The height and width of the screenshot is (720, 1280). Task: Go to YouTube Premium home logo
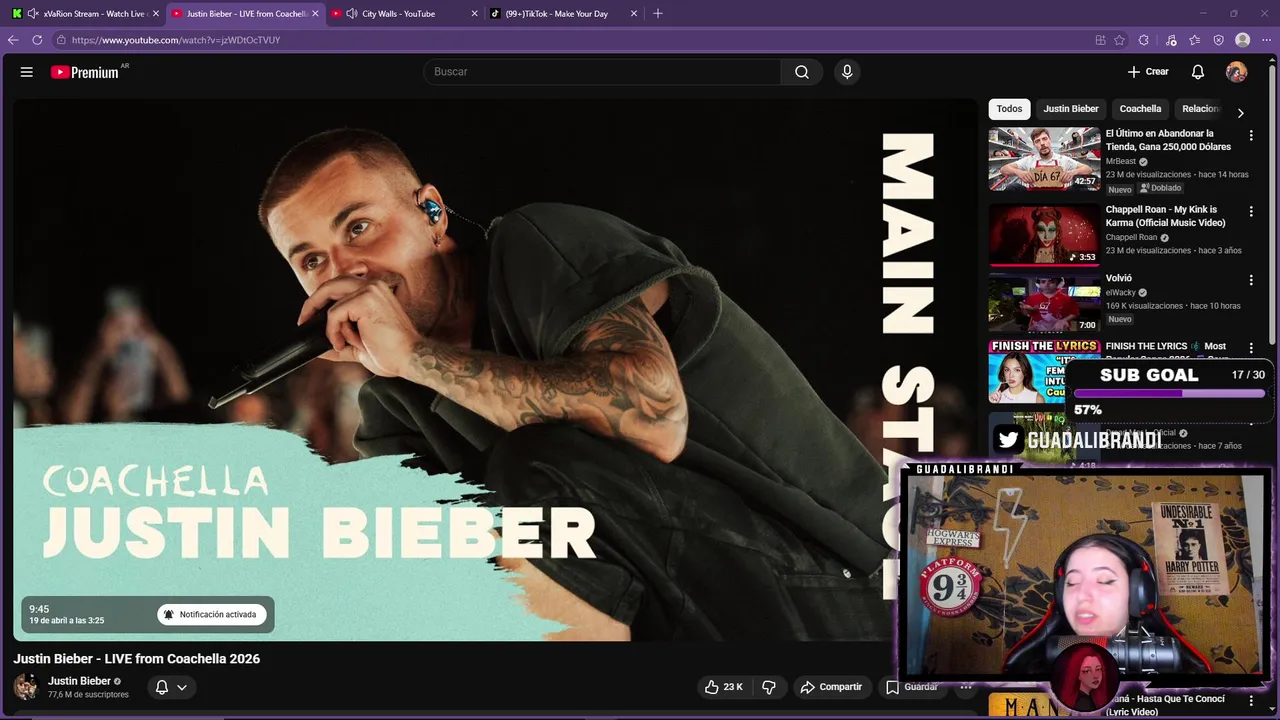(x=85, y=72)
